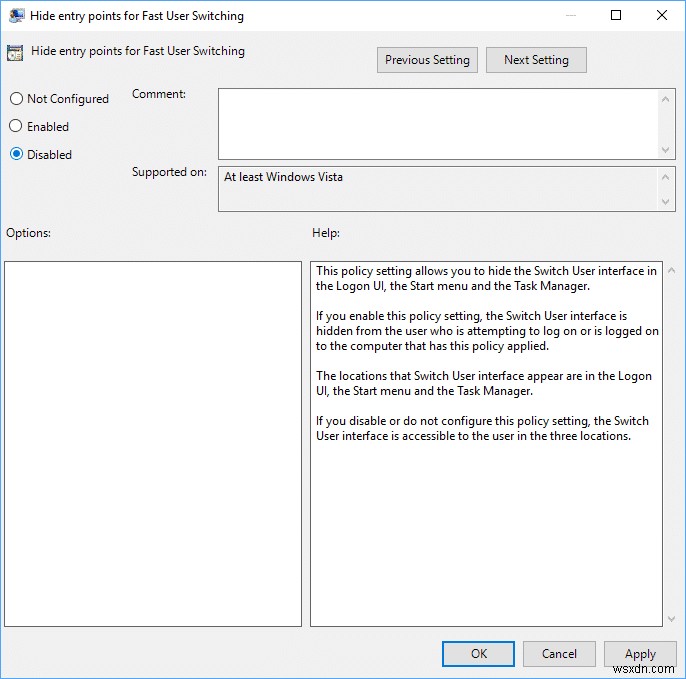Click the 'At least Windows Vista' field
The width and height of the screenshot is (686, 679).
point(438,188)
